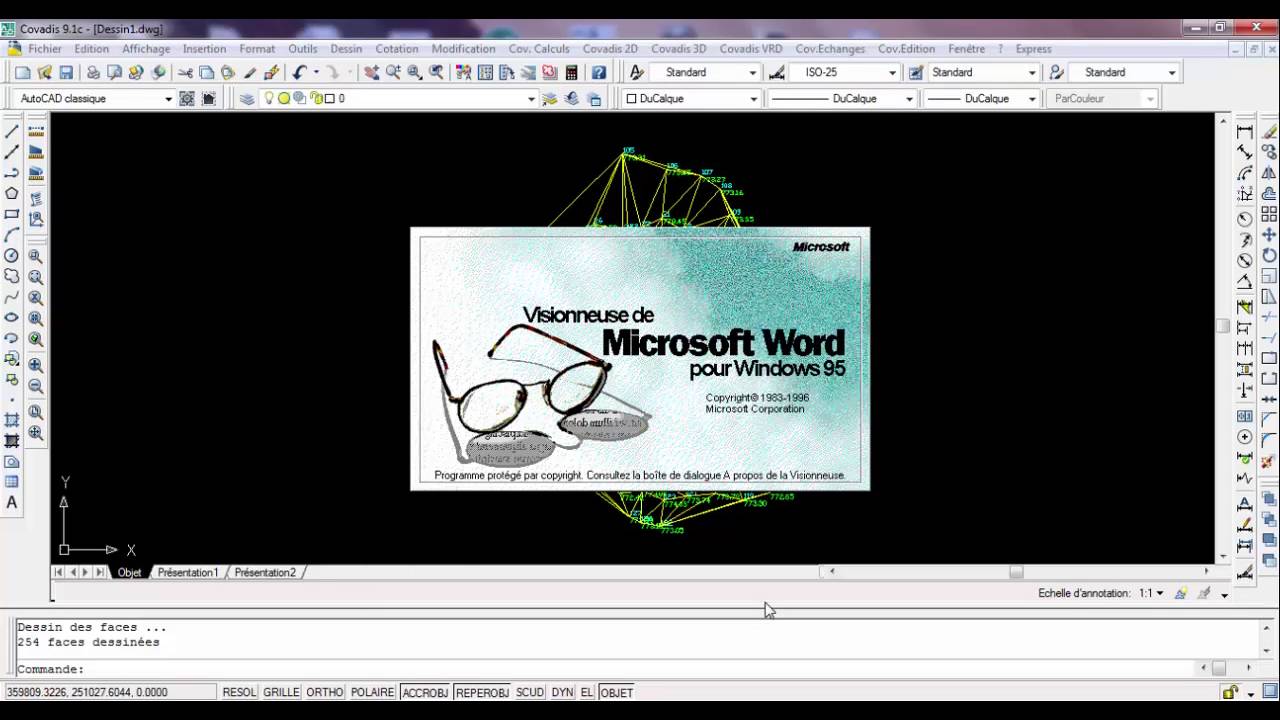Select the Ellipse drawing tool
Image resolution: width=1280 pixels, height=720 pixels.
(12, 317)
